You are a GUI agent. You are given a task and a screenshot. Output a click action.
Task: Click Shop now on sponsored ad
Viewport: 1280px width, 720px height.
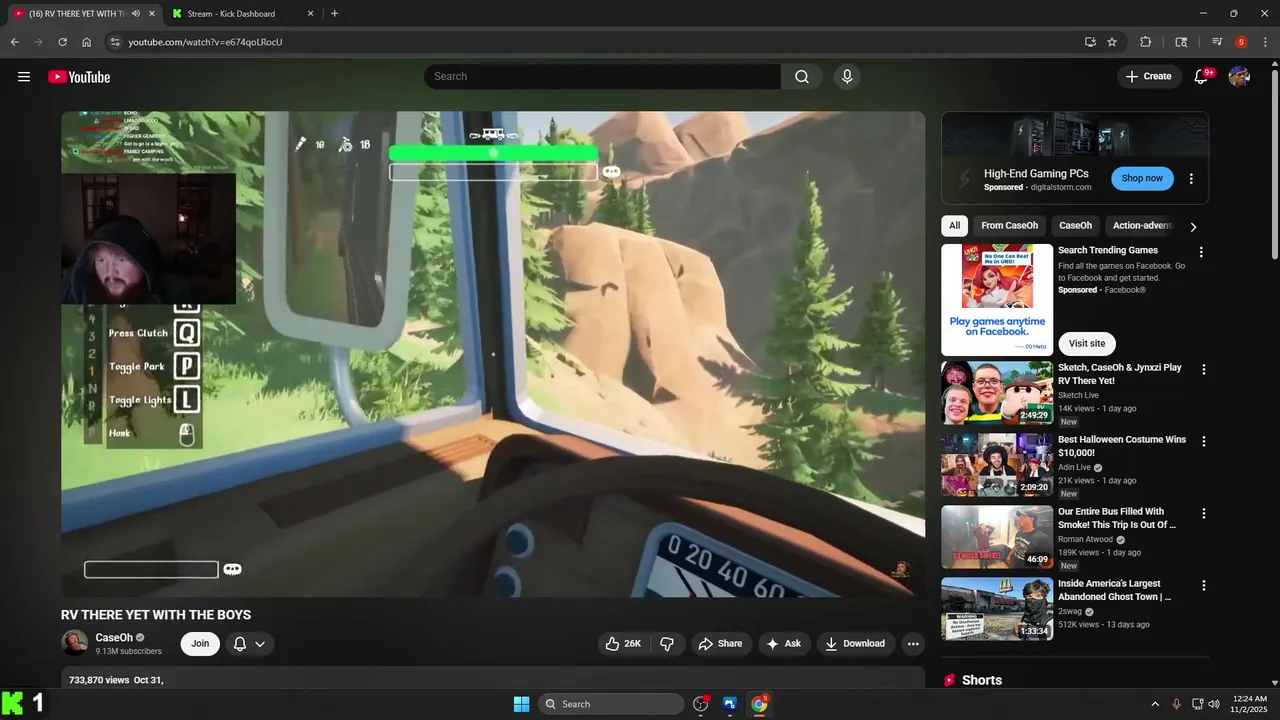(1142, 178)
